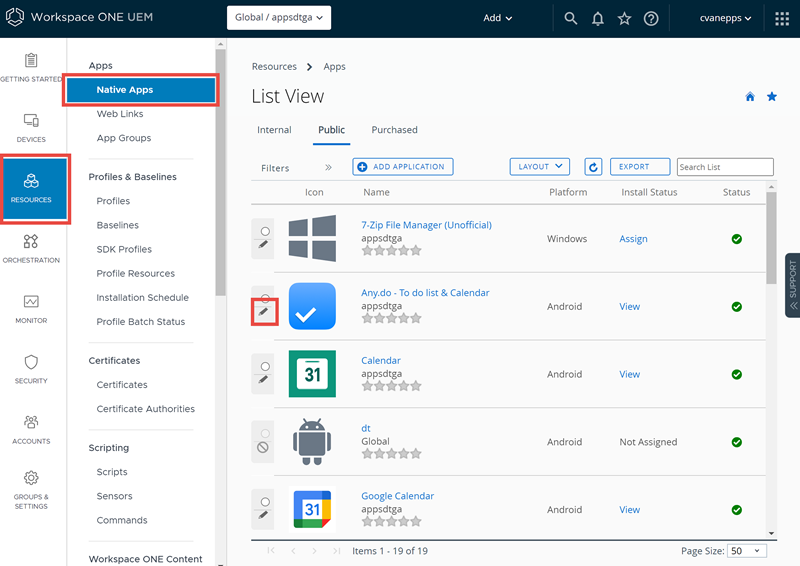The image size is (800, 566).
Task: Click the Export button
Action: coord(640,167)
